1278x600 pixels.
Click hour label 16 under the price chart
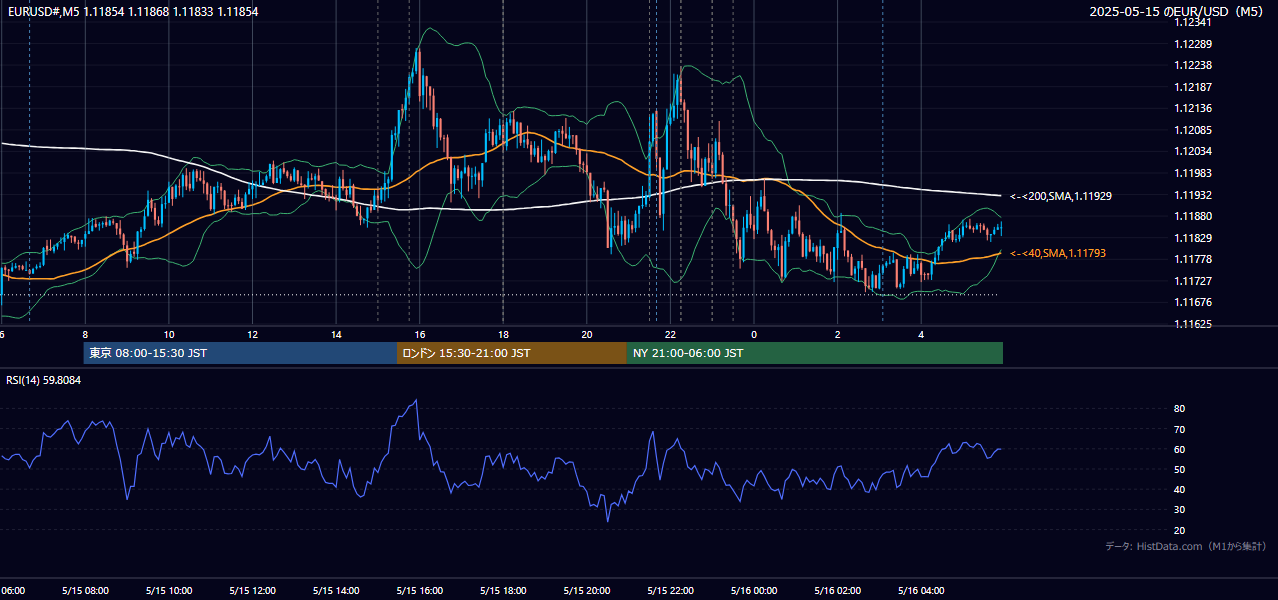pos(420,335)
